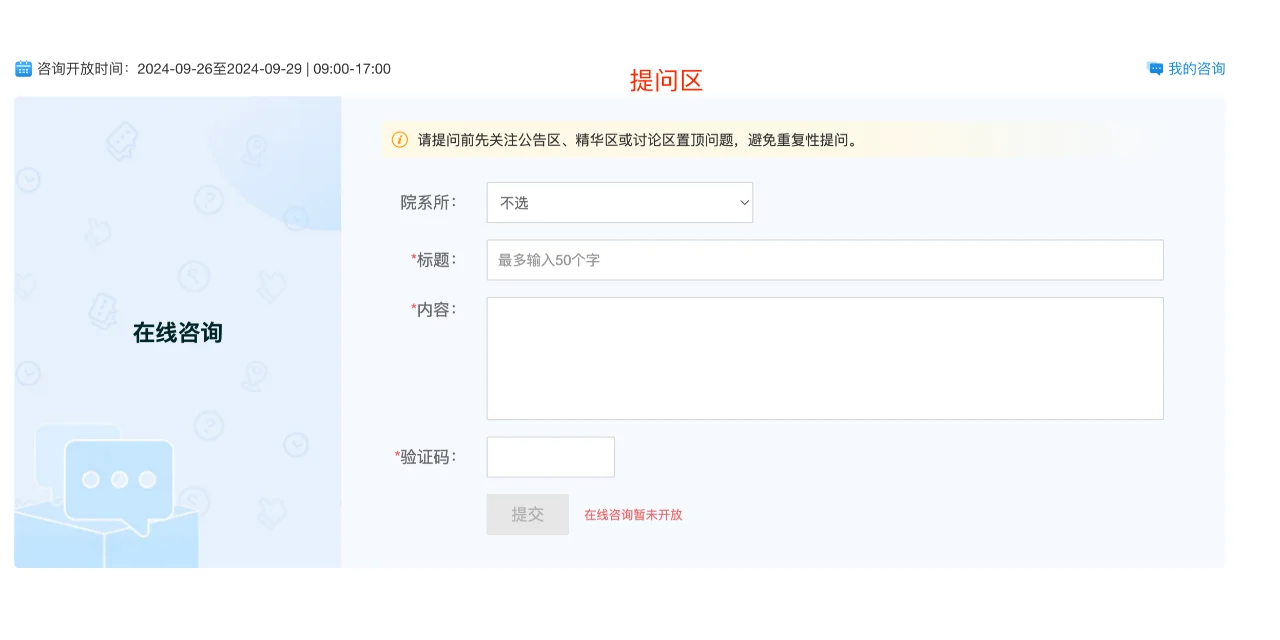
Task: Click the red 在线咨询暂未开放 notice text
Action: 633,514
